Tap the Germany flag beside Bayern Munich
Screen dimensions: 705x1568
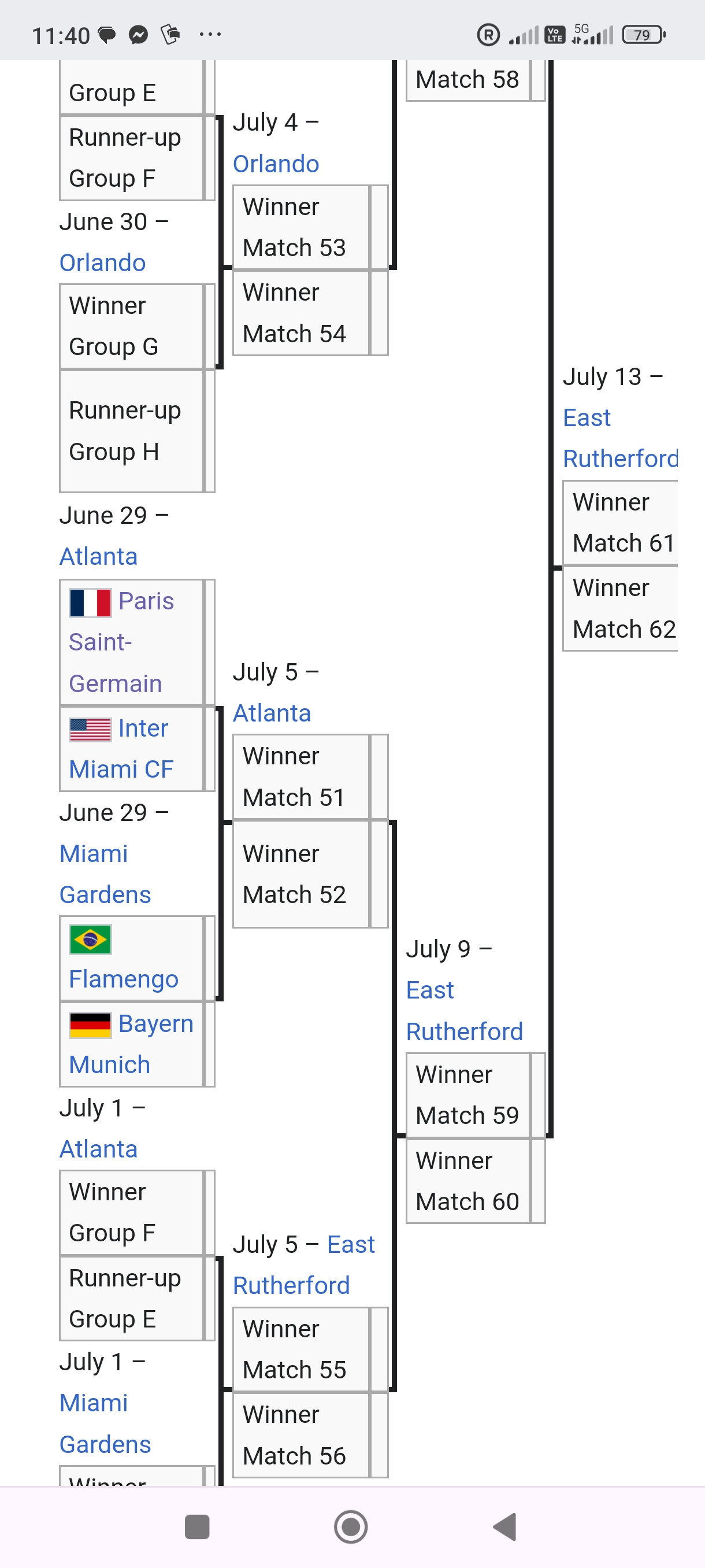[x=90, y=1025]
